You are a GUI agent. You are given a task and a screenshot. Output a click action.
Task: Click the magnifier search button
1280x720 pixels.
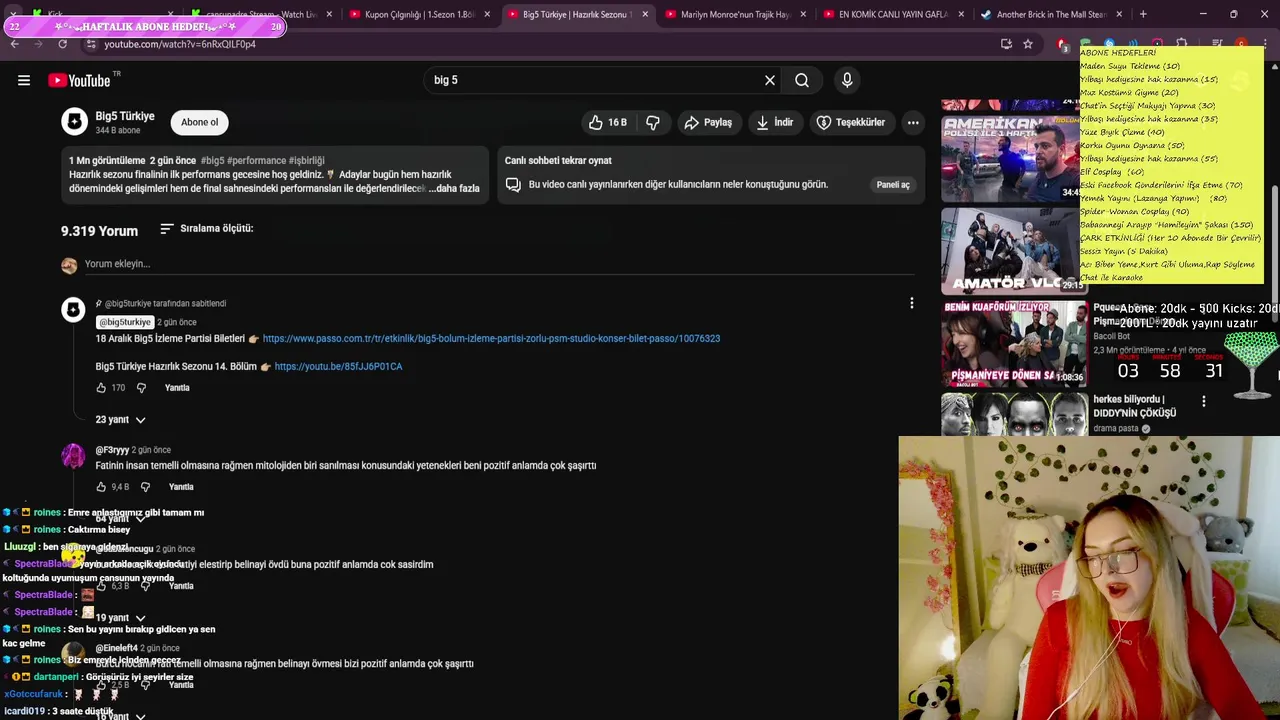(802, 80)
